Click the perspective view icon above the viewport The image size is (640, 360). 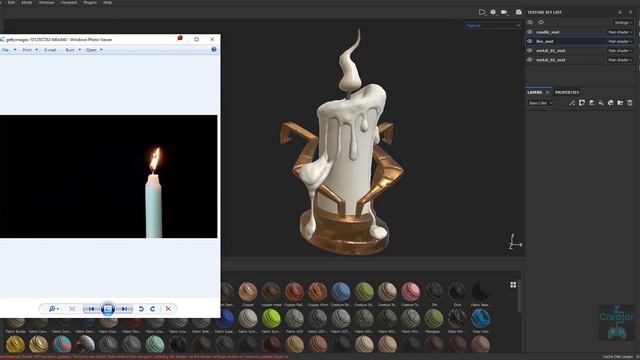[482, 12]
